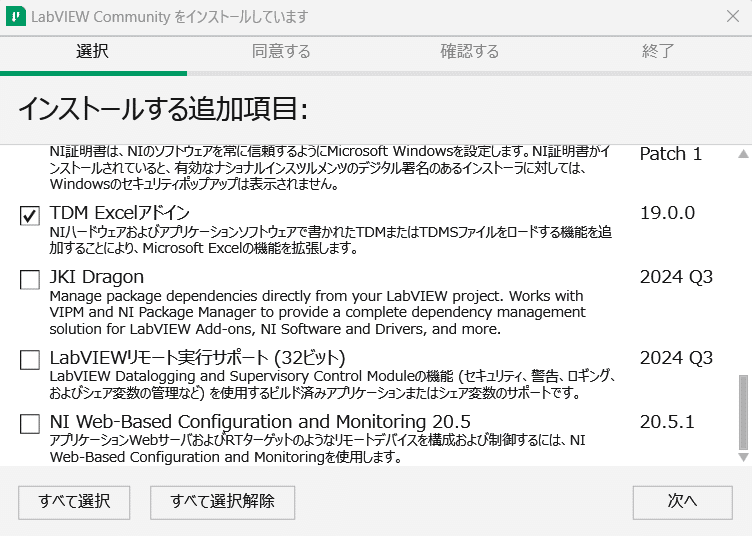Click the 20.5.1 version text
The width and height of the screenshot is (752, 536).
667,421
